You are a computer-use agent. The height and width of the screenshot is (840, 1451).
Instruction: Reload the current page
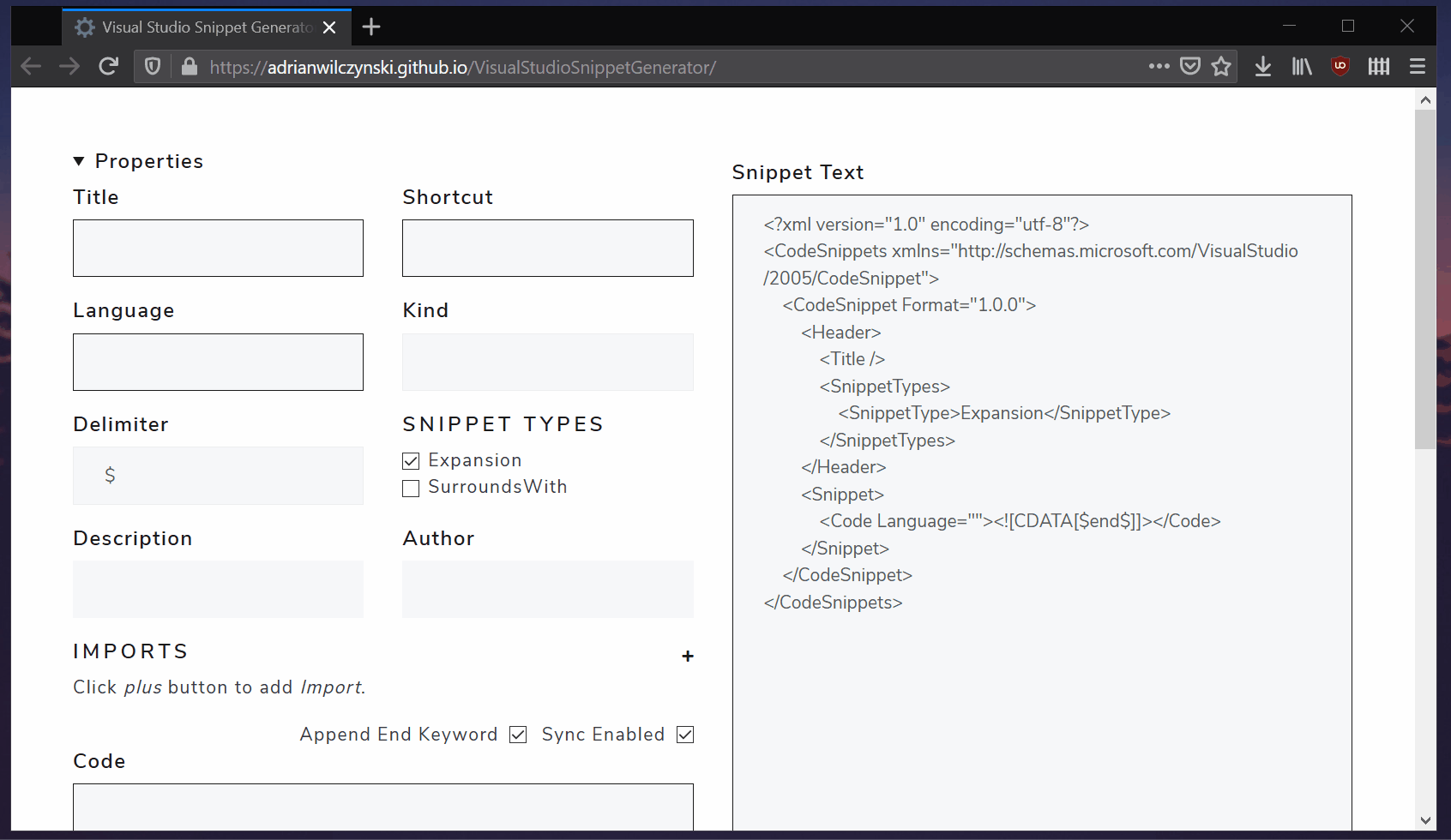click(x=108, y=67)
